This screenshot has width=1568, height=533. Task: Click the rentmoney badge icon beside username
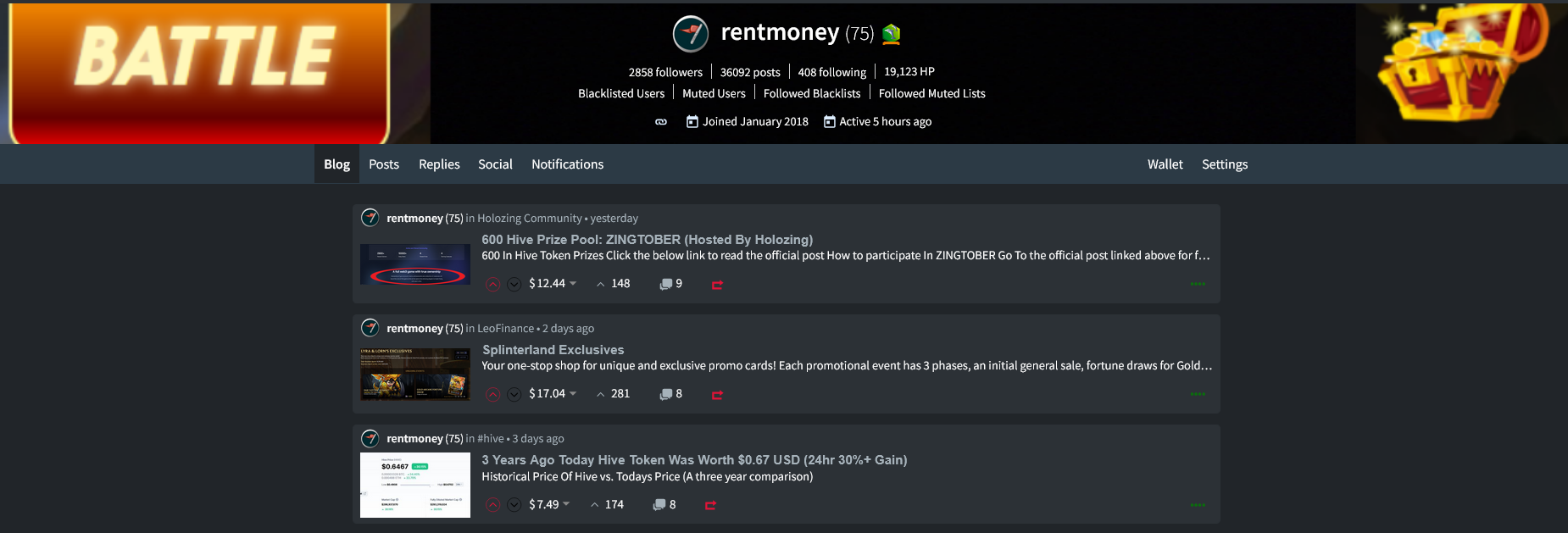(891, 34)
